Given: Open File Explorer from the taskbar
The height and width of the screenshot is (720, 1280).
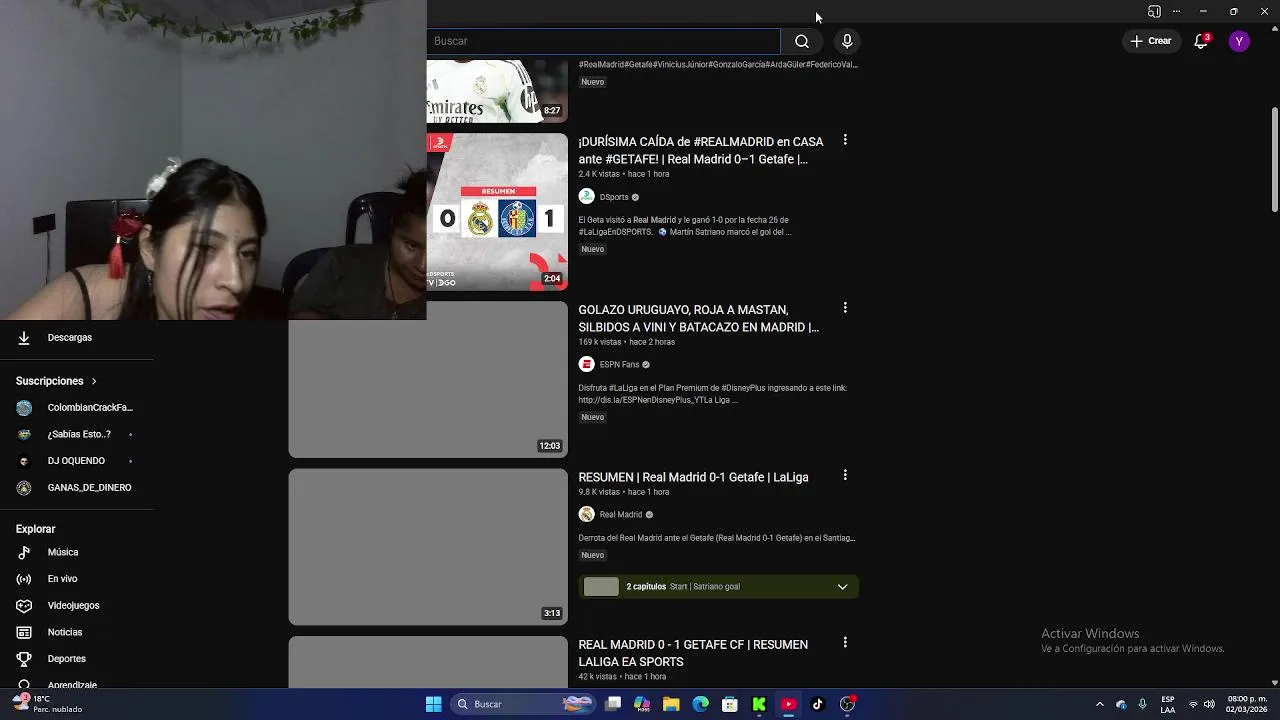Looking at the screenshot, I should (671, 704).
